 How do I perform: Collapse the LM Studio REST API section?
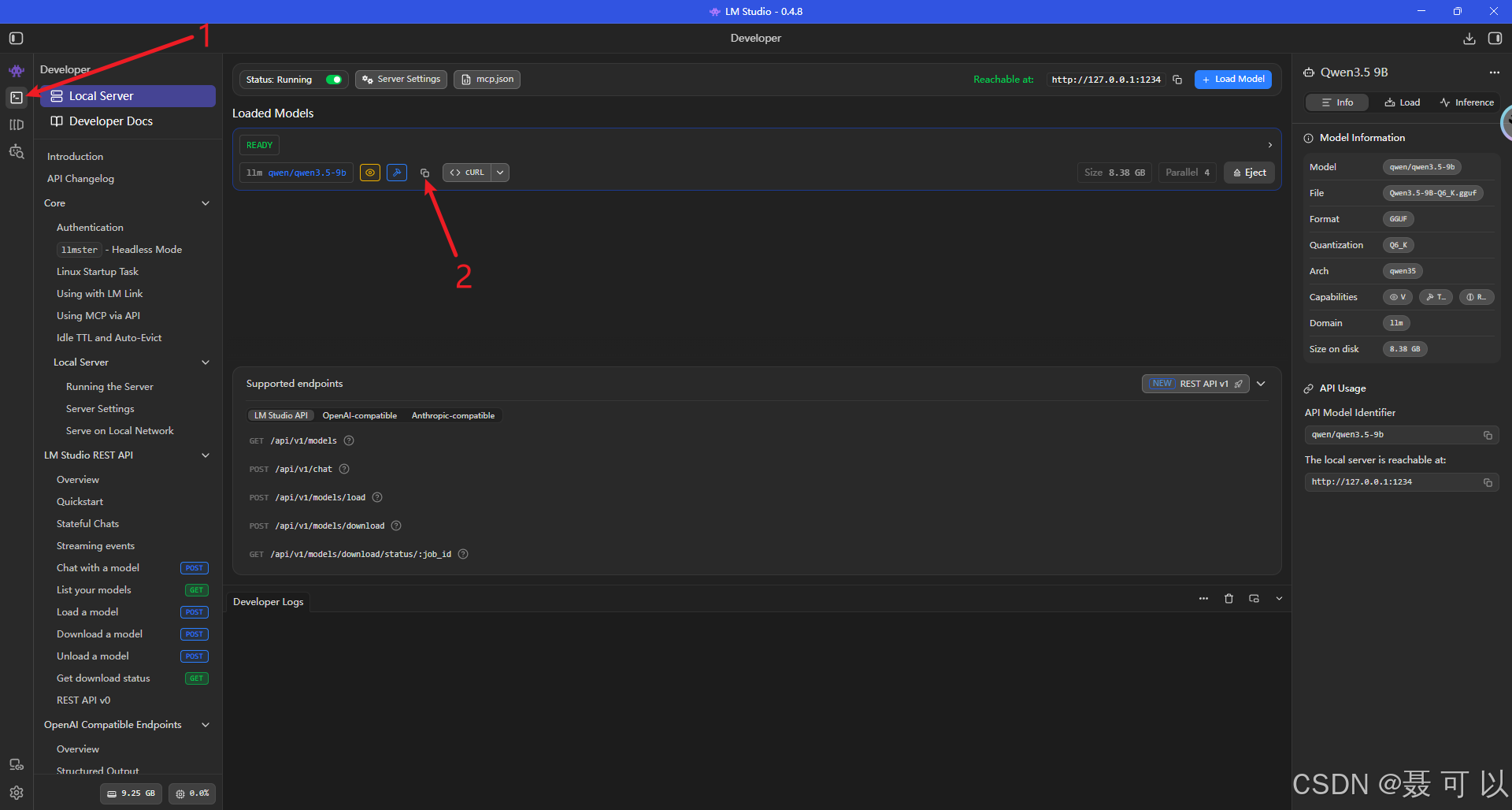(x=206, y=455)
